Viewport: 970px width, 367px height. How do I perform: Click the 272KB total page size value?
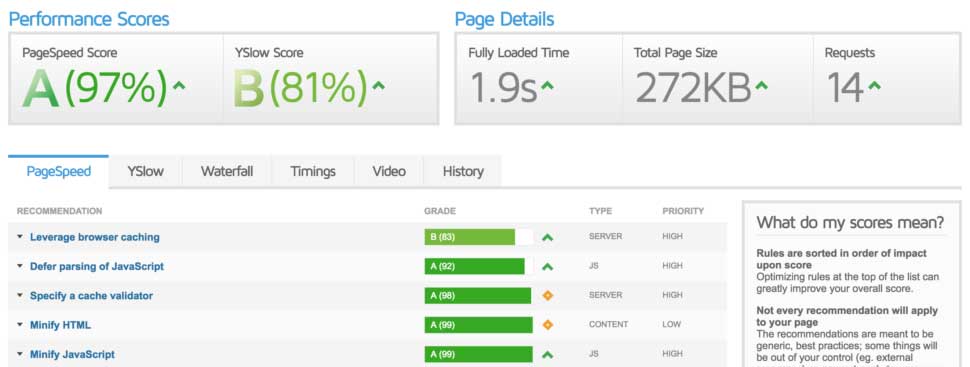tap(693, 87)
